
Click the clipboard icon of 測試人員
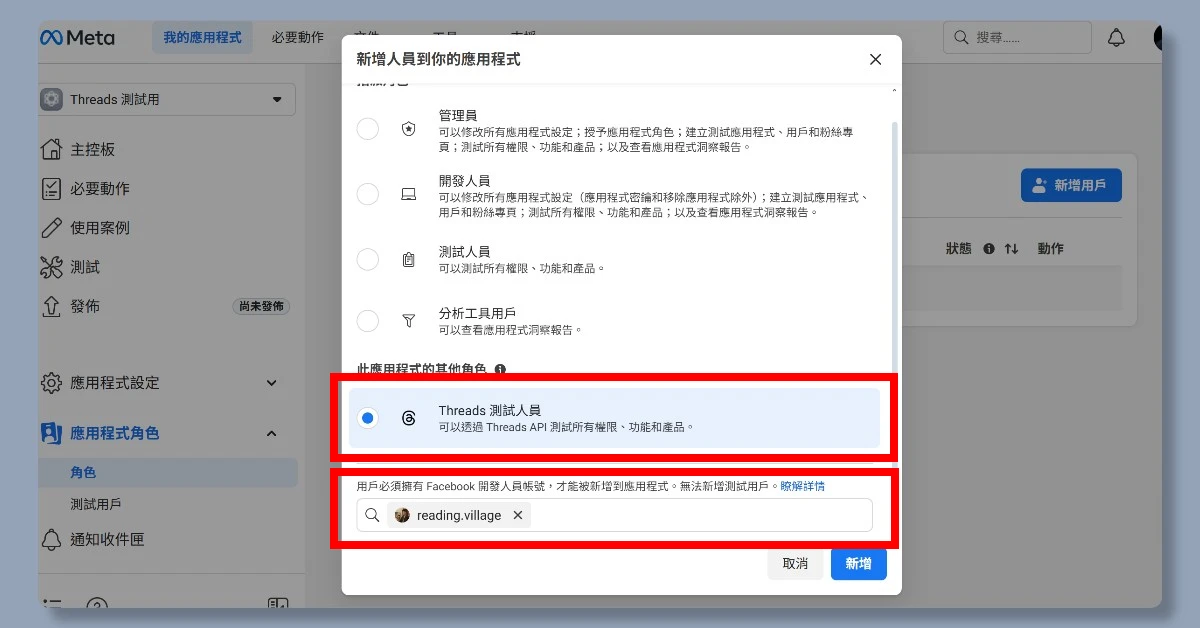(x=408, y=259)
